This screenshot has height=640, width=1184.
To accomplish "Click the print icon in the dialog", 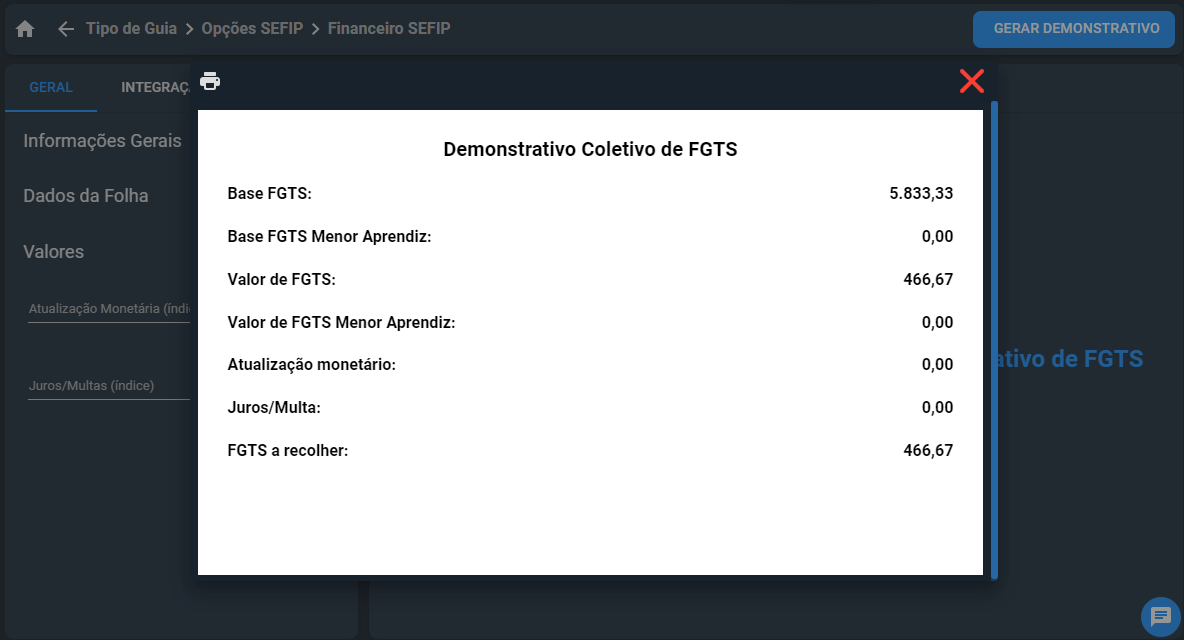I will point(210,81).
